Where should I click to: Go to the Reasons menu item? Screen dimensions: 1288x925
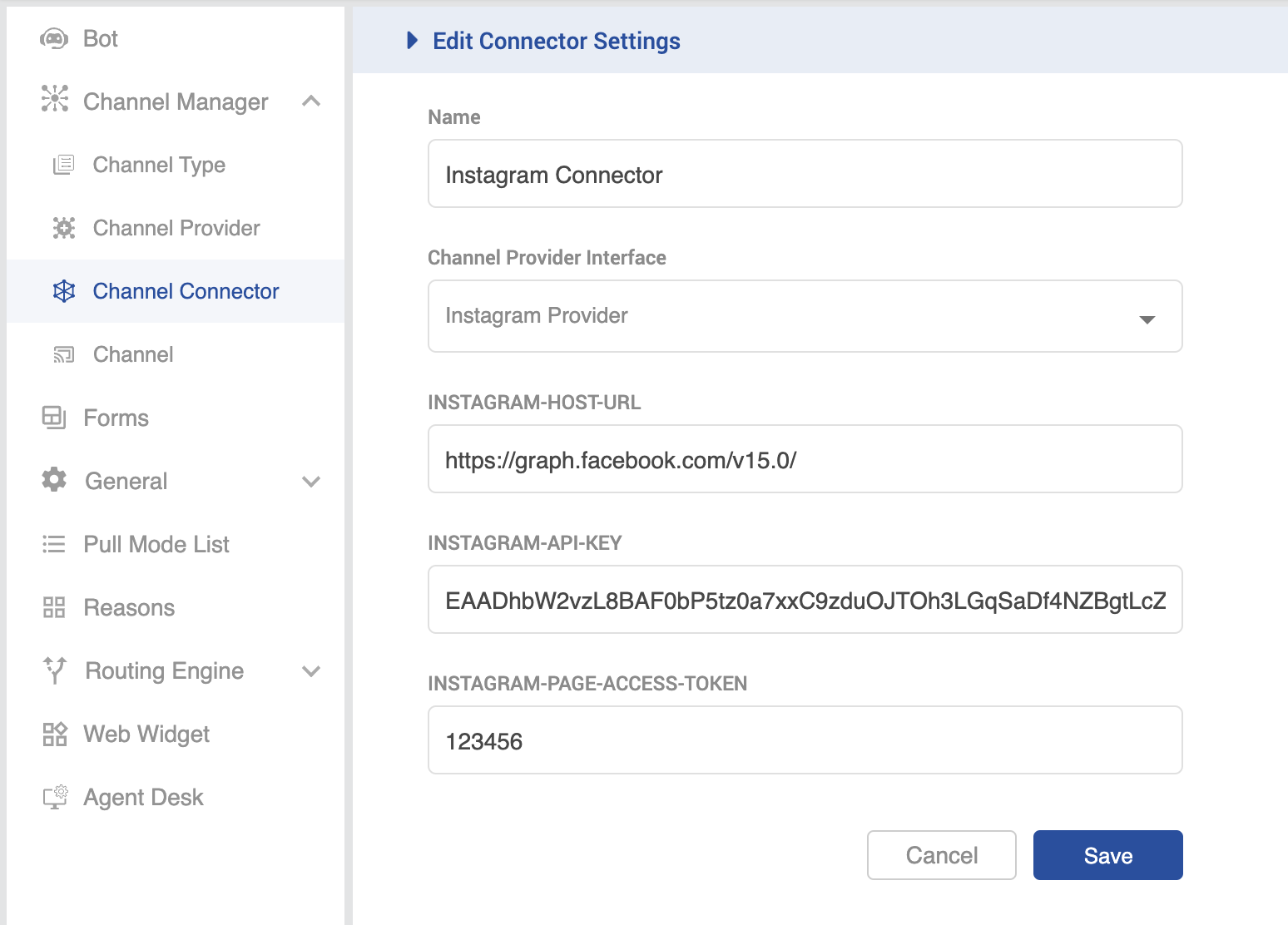tap(129, 608)
